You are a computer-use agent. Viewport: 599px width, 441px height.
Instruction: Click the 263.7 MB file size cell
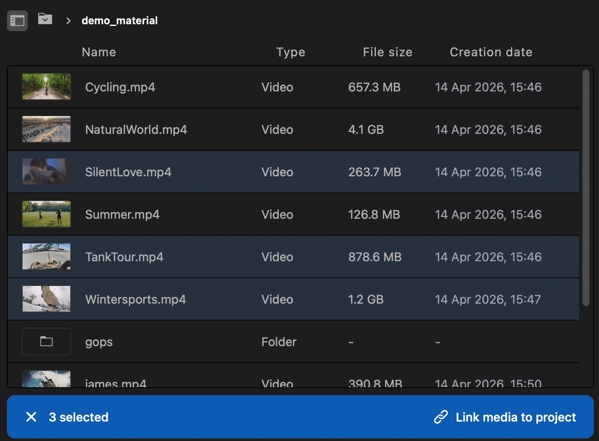374,172
